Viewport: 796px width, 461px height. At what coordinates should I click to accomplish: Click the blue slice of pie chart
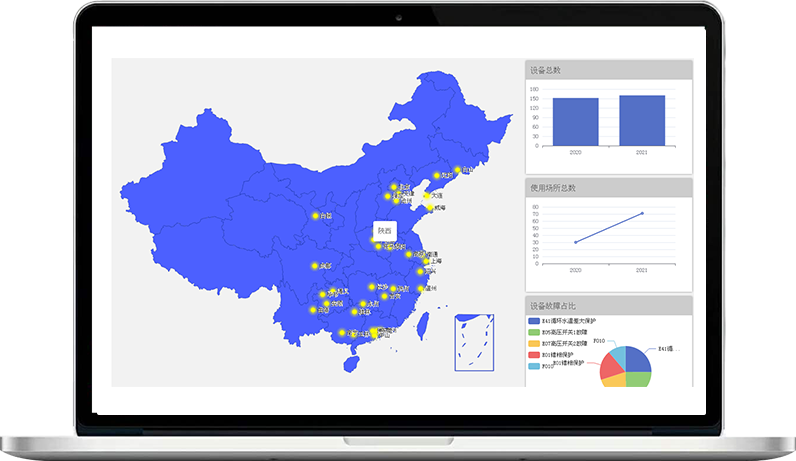click(x=638, y=362)
